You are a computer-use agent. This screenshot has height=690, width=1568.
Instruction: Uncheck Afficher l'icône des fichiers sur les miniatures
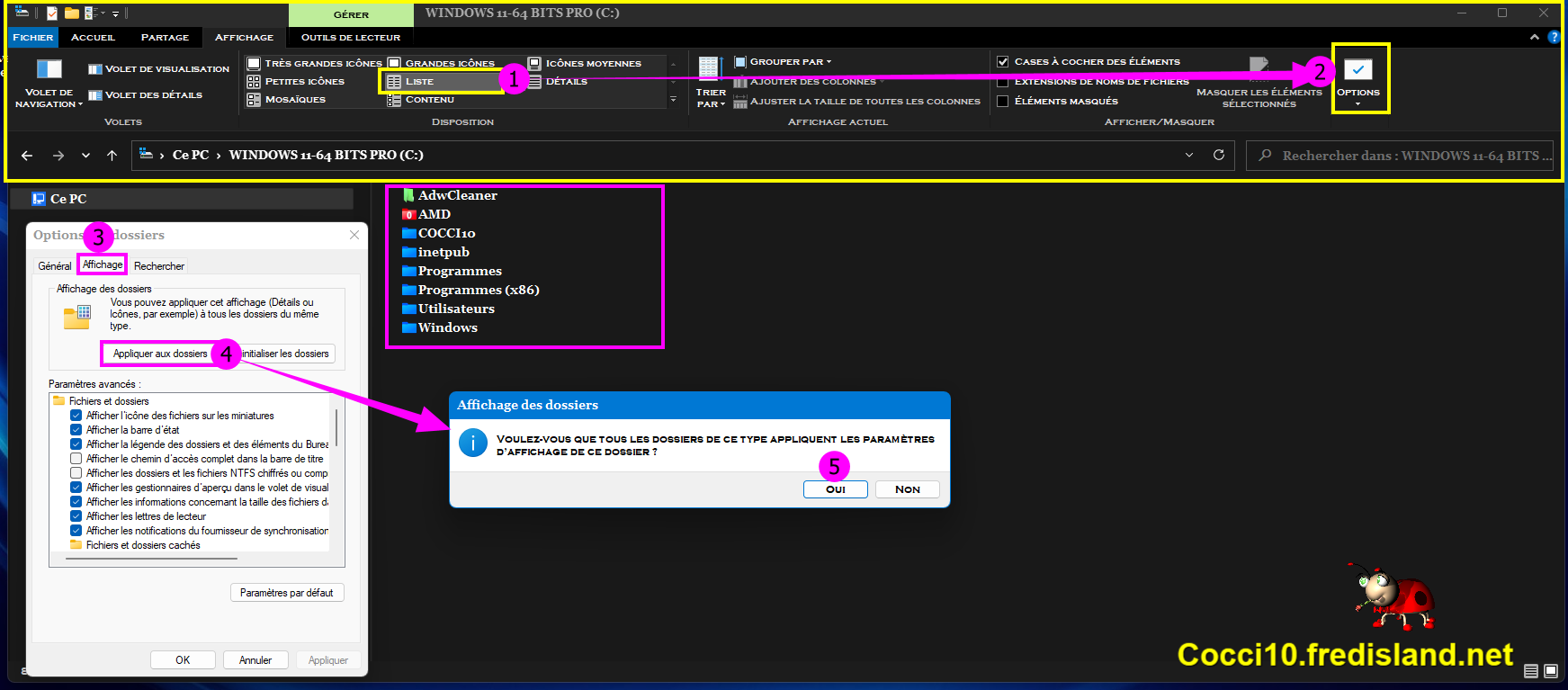[76, 416]
